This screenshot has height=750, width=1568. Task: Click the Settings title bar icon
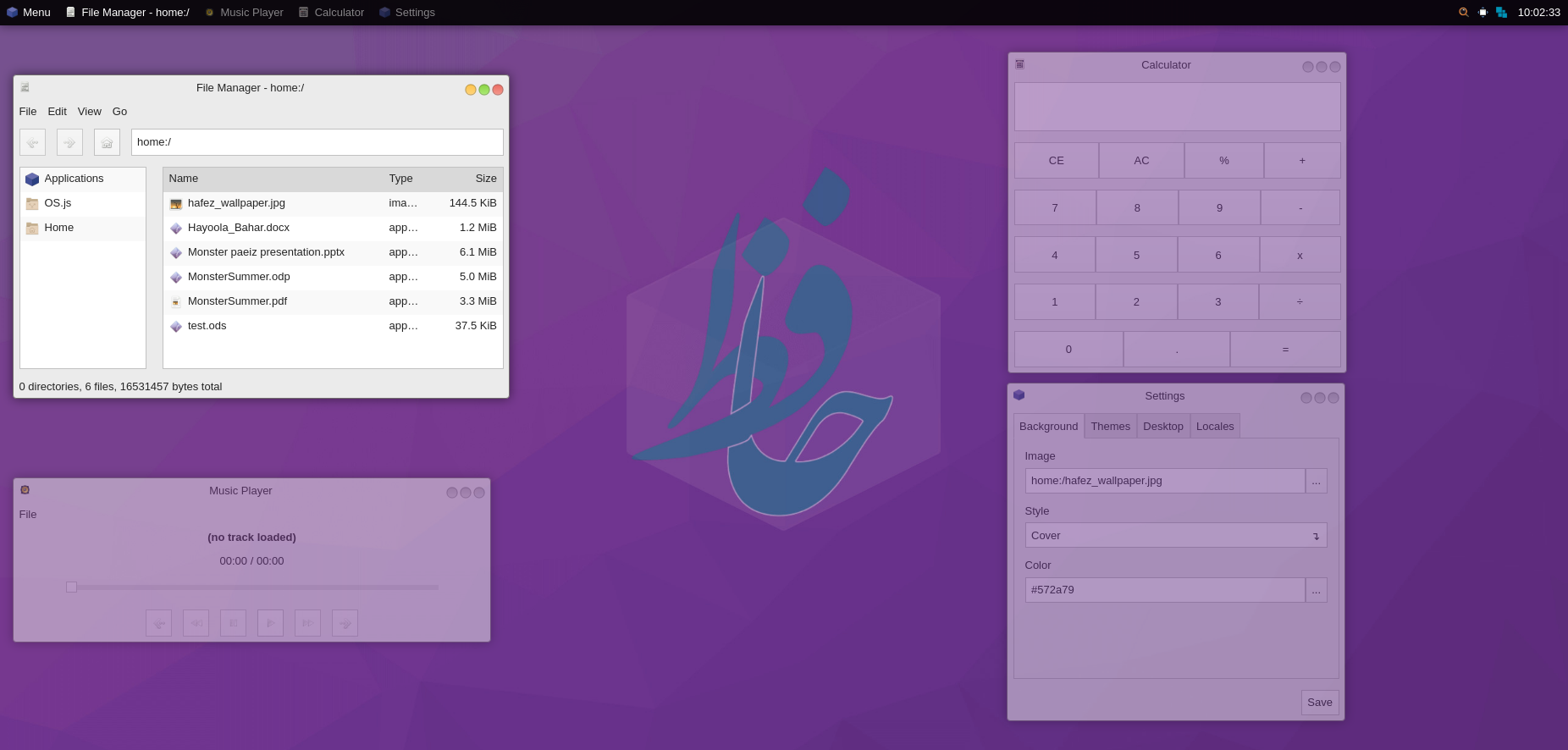pyautogui.click(x=1019, y=395)
